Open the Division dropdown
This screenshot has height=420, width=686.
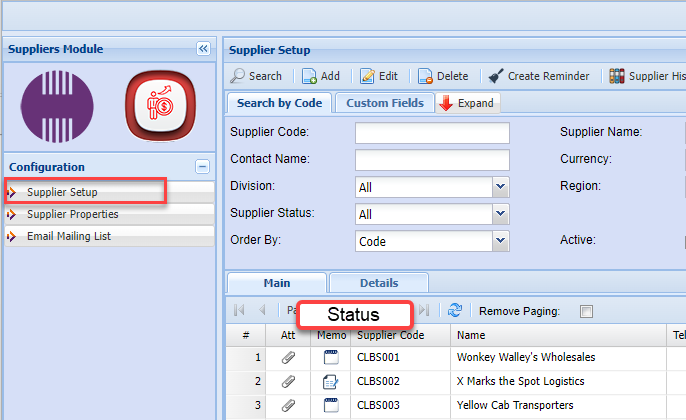[x=500, y=186]
